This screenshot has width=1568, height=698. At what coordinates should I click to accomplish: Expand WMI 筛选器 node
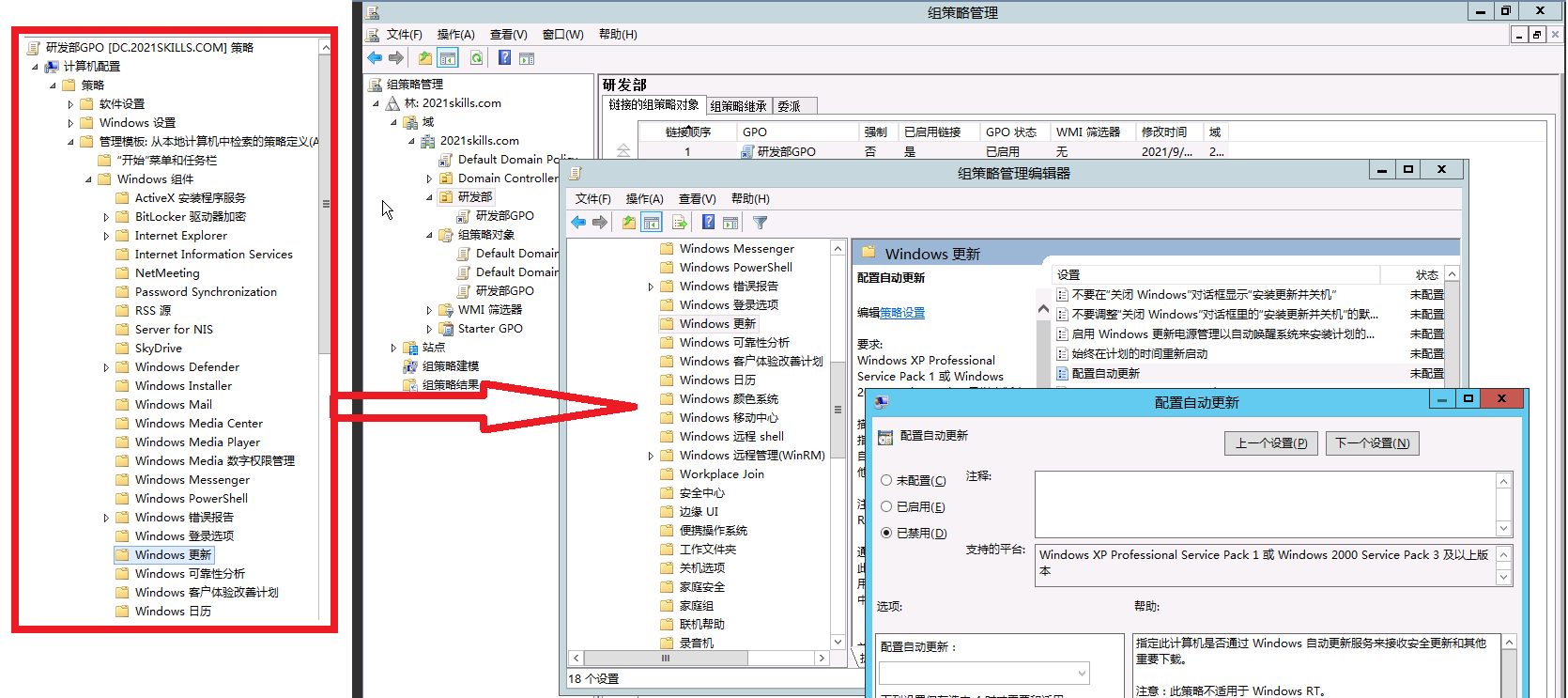tap(429, 310)
